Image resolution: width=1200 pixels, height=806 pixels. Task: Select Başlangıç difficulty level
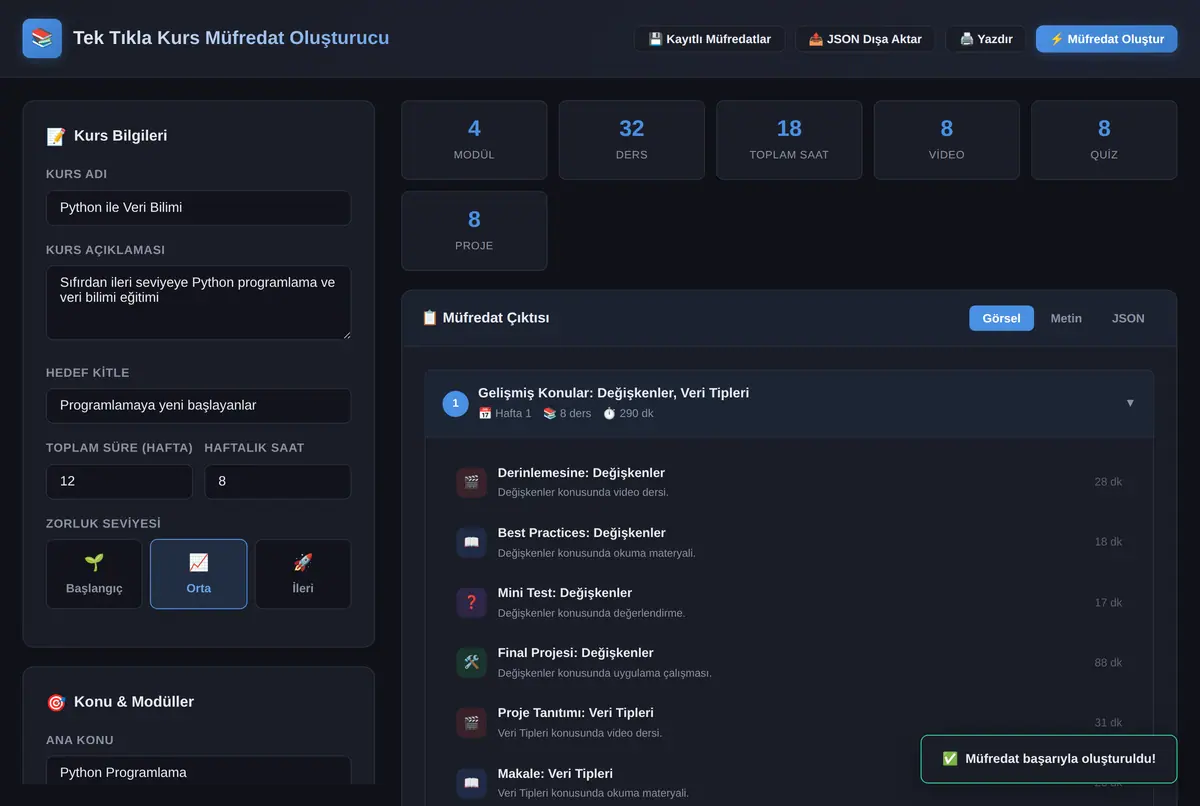pos(94,574)
